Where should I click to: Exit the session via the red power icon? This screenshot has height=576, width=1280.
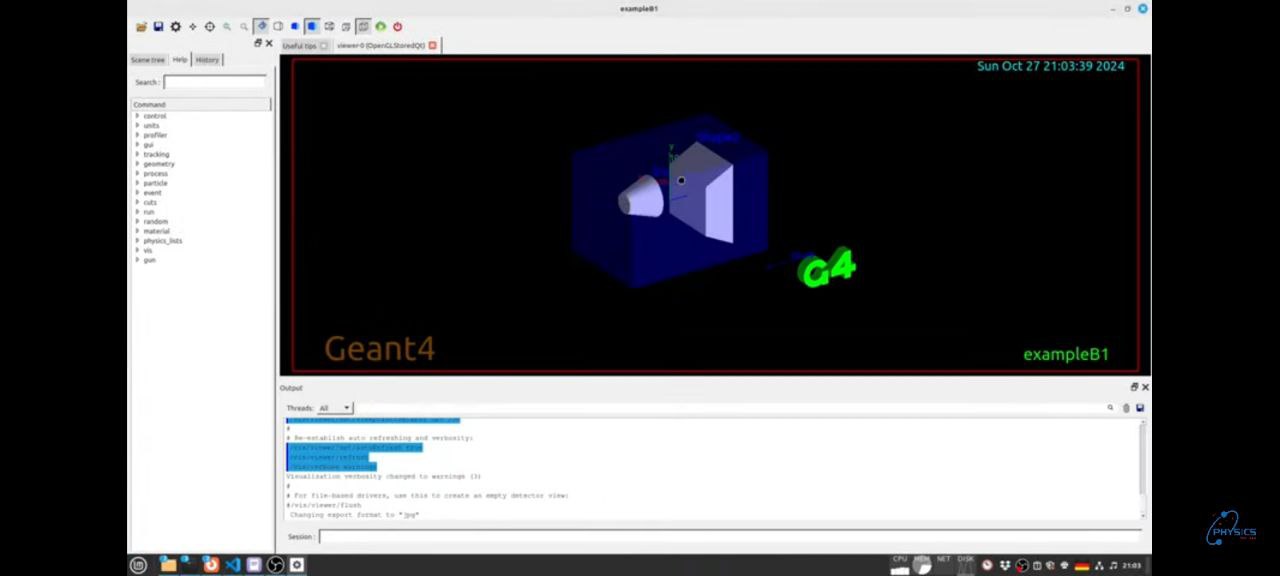pyautogui.click(x=397, y=27)
